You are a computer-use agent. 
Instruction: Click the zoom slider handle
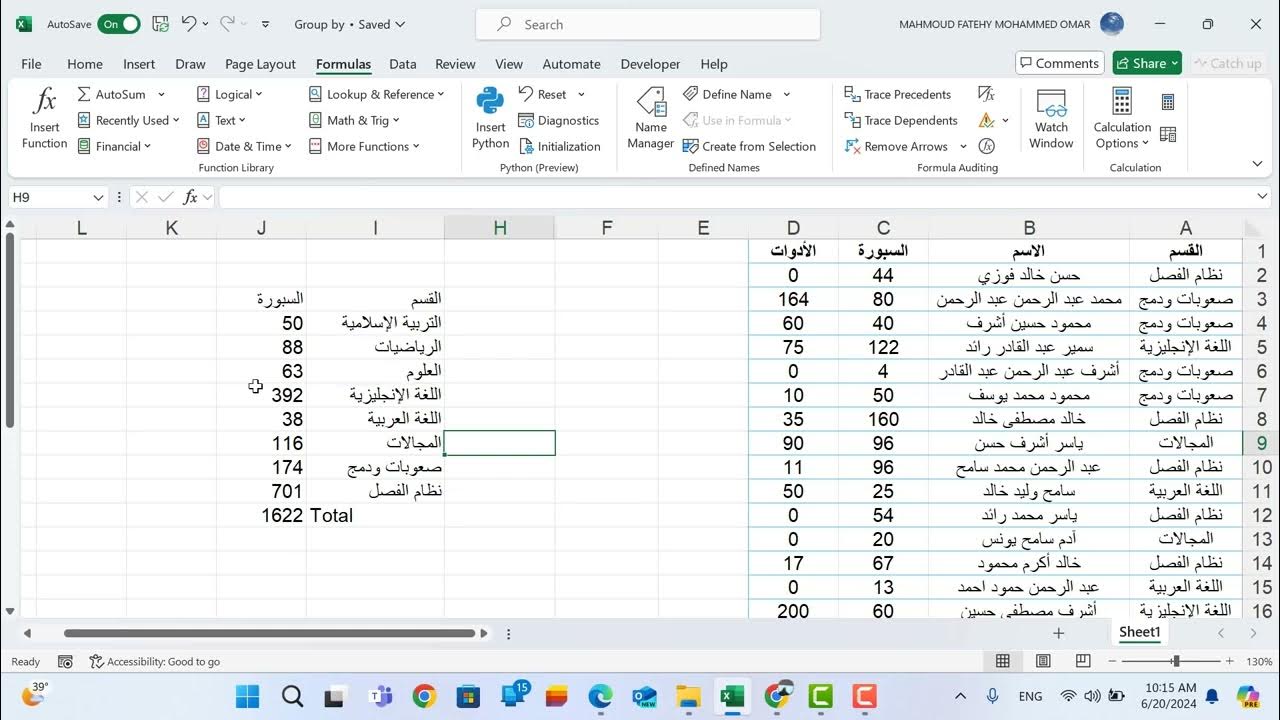pyautogui.click(x=1176, y=661)
